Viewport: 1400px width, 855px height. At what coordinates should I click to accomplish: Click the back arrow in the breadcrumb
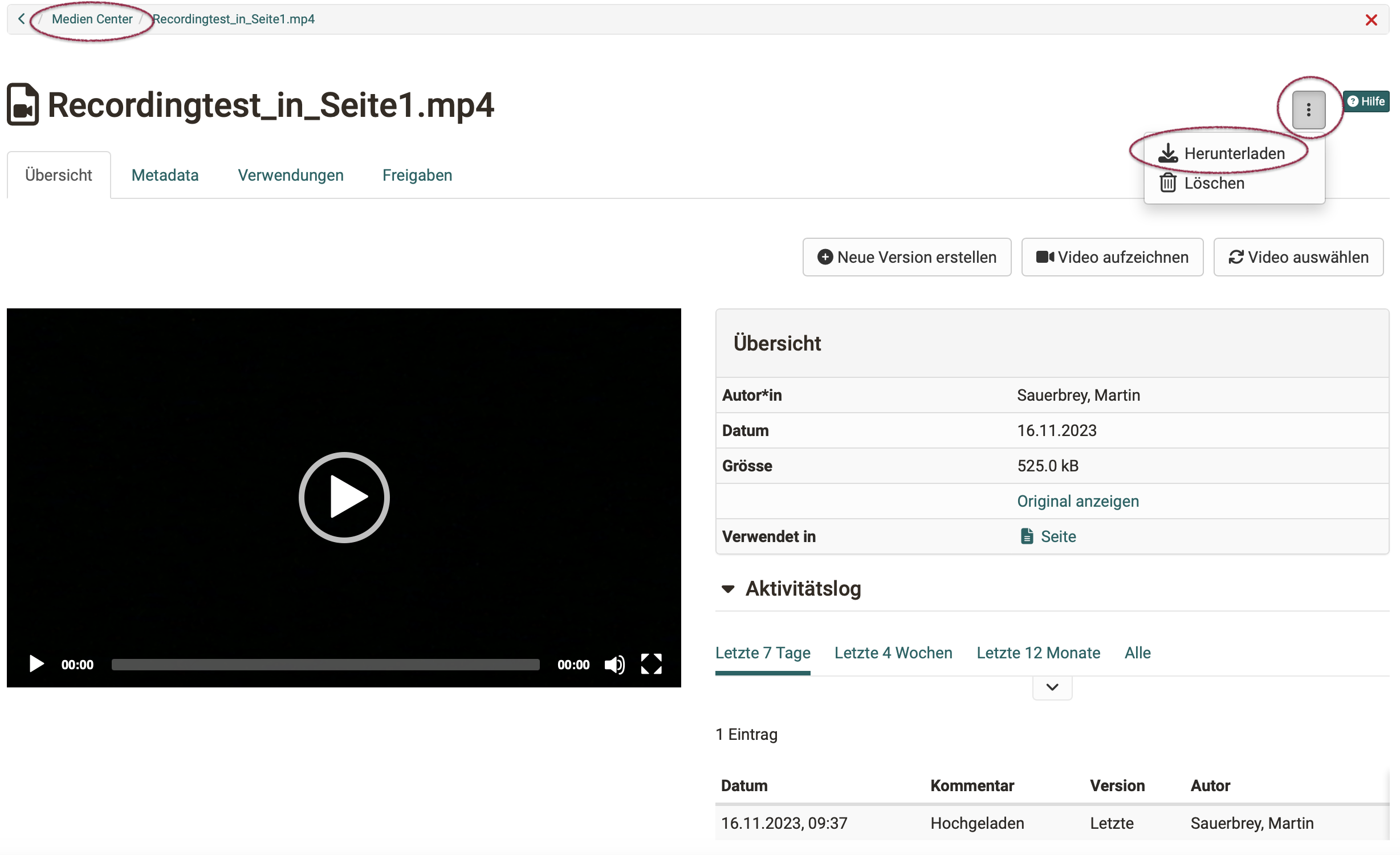coord(21,19)
